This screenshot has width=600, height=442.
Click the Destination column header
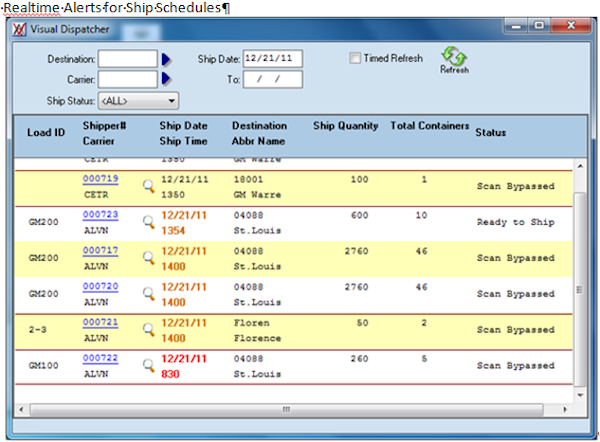click(x=259, y=126)
